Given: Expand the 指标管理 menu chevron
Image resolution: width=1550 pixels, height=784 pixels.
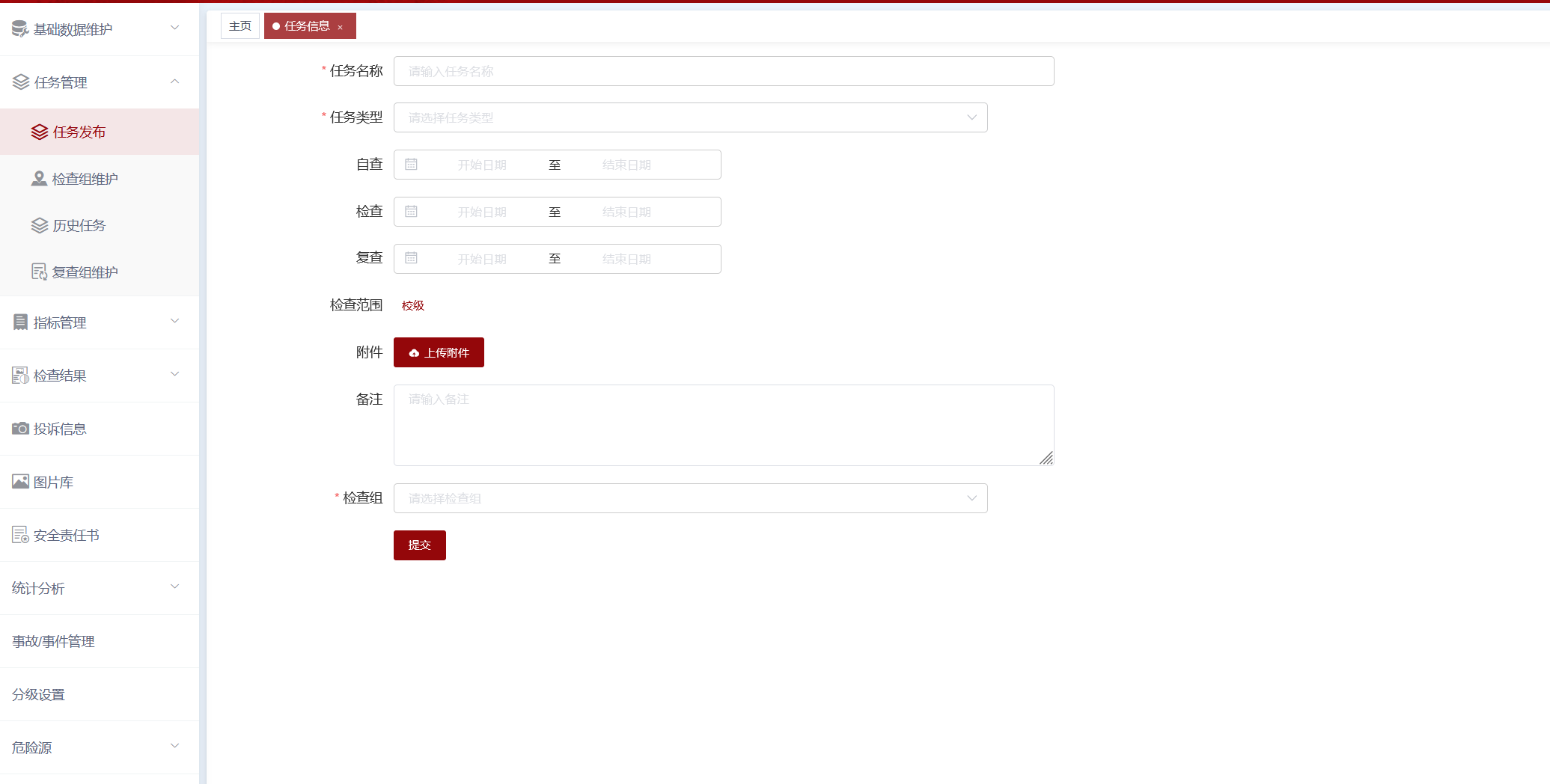Looking at the screenshot, I should tap(175, 321).
